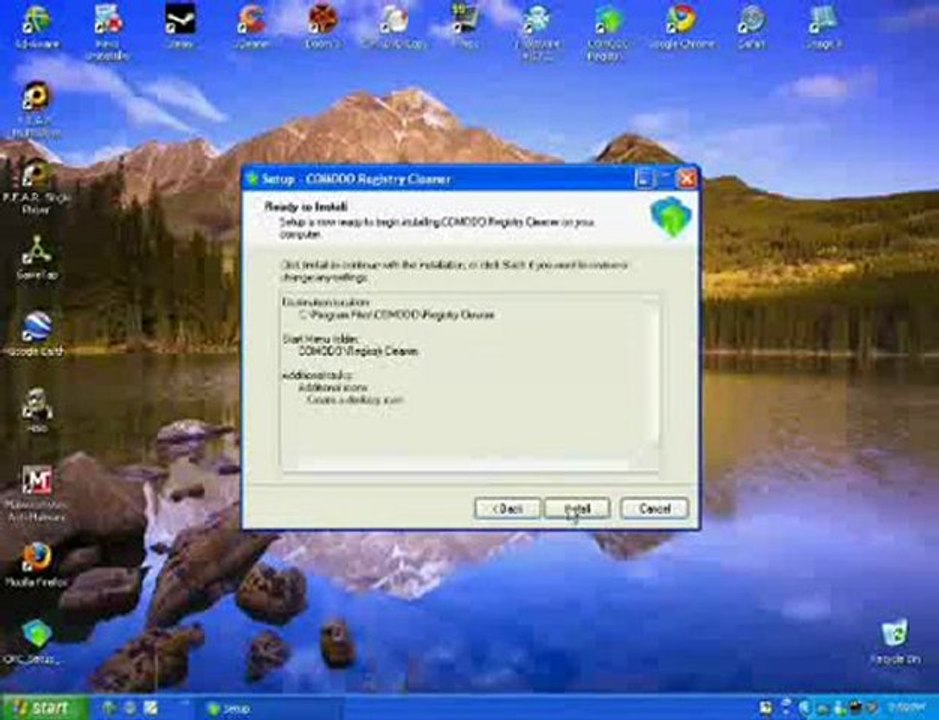Image resolution: width=939 pixels, height=720 pixels.
Task: Open the Ad-Aware desktop shortcut
Action: pyautogui.click(x=37, y=27)
